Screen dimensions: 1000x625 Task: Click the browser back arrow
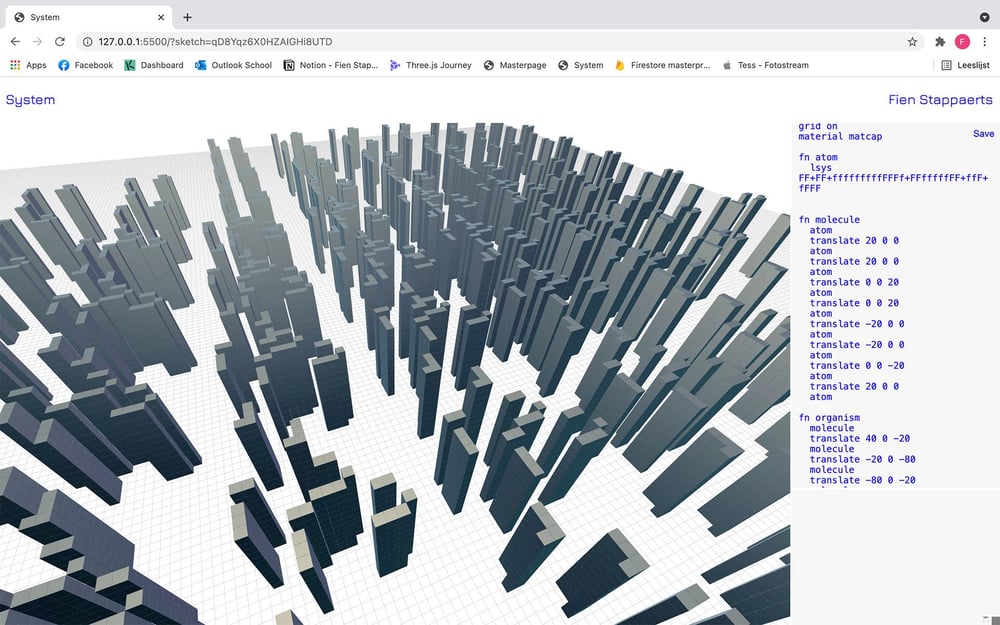[15, 41]
